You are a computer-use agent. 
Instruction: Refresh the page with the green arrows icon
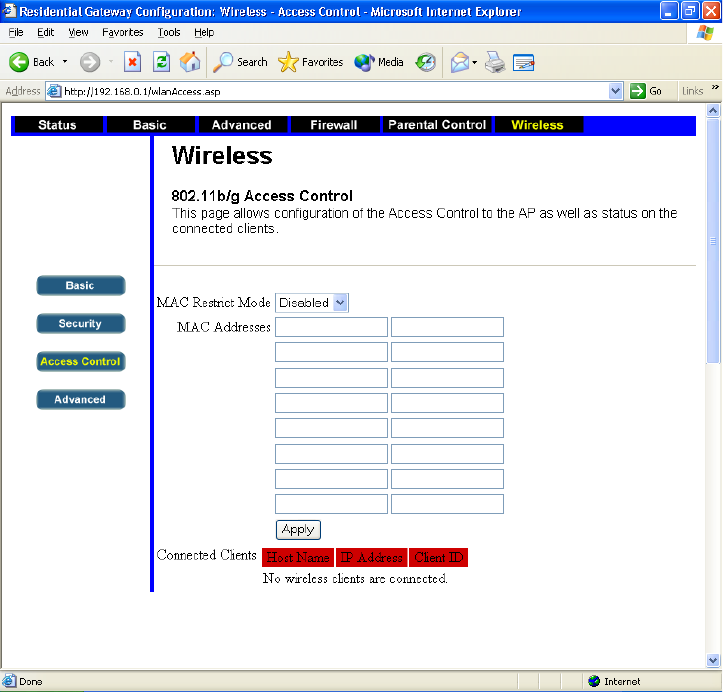click(161, 62)
